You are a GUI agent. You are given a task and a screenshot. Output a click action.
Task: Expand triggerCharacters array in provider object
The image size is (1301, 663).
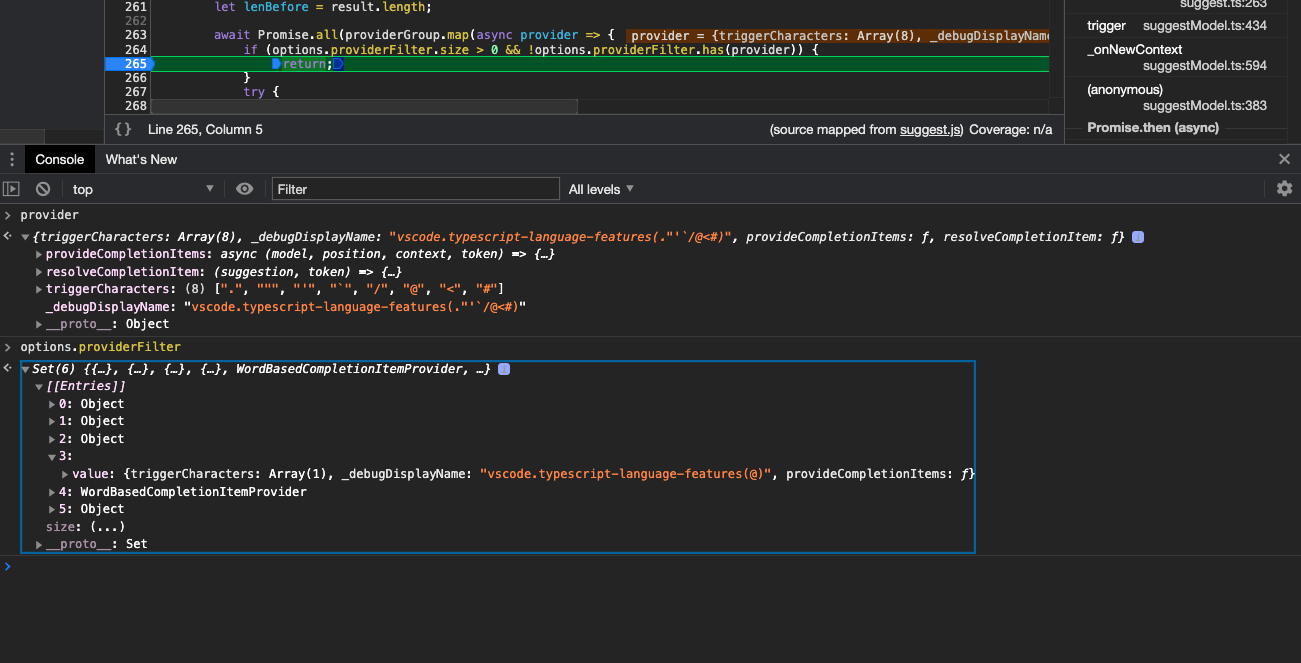pos(40,288)
